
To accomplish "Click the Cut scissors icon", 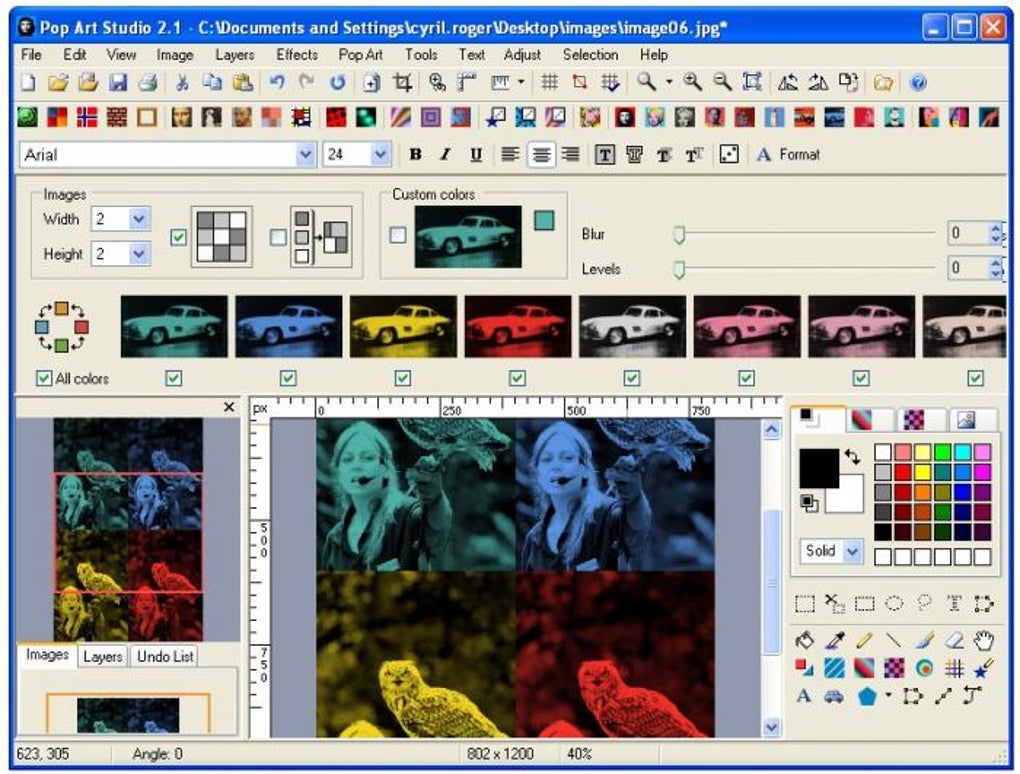I will [182, 83].
